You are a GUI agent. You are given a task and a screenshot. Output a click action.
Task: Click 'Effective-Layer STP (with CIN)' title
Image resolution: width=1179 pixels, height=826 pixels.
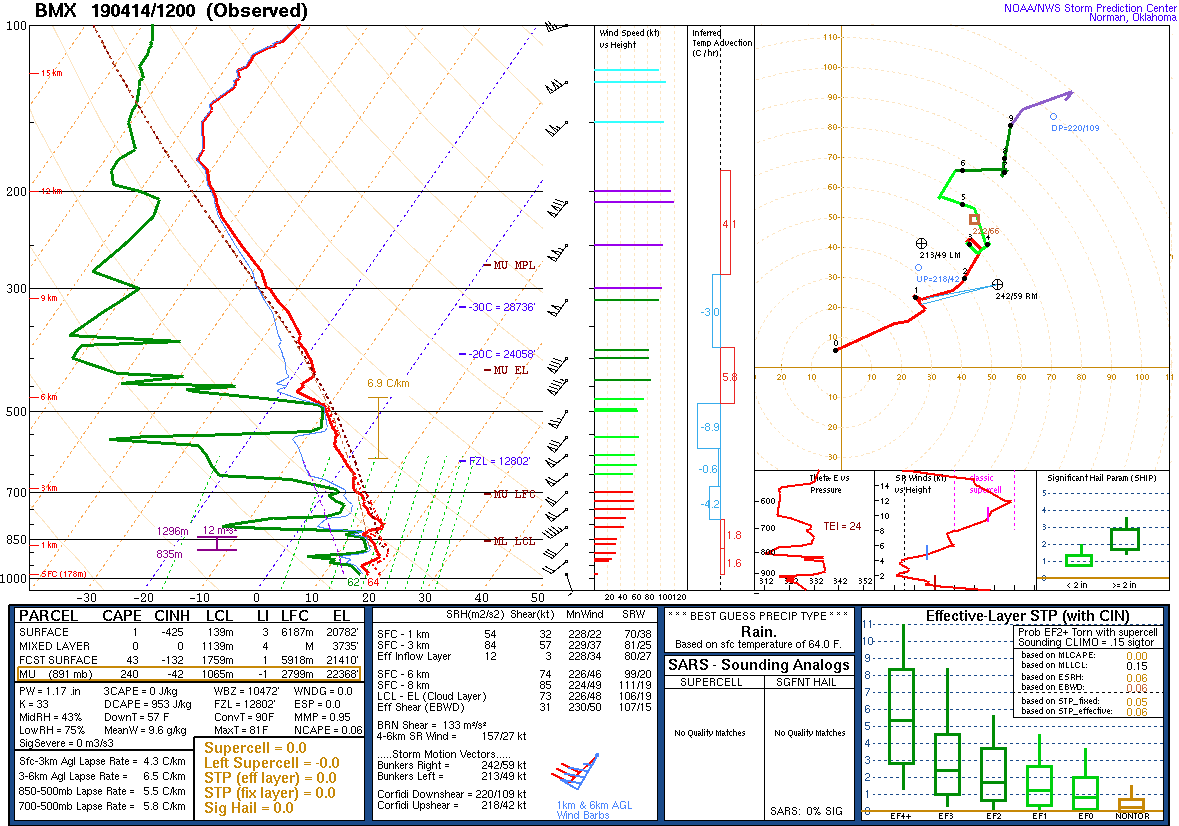coord(1027,616)
